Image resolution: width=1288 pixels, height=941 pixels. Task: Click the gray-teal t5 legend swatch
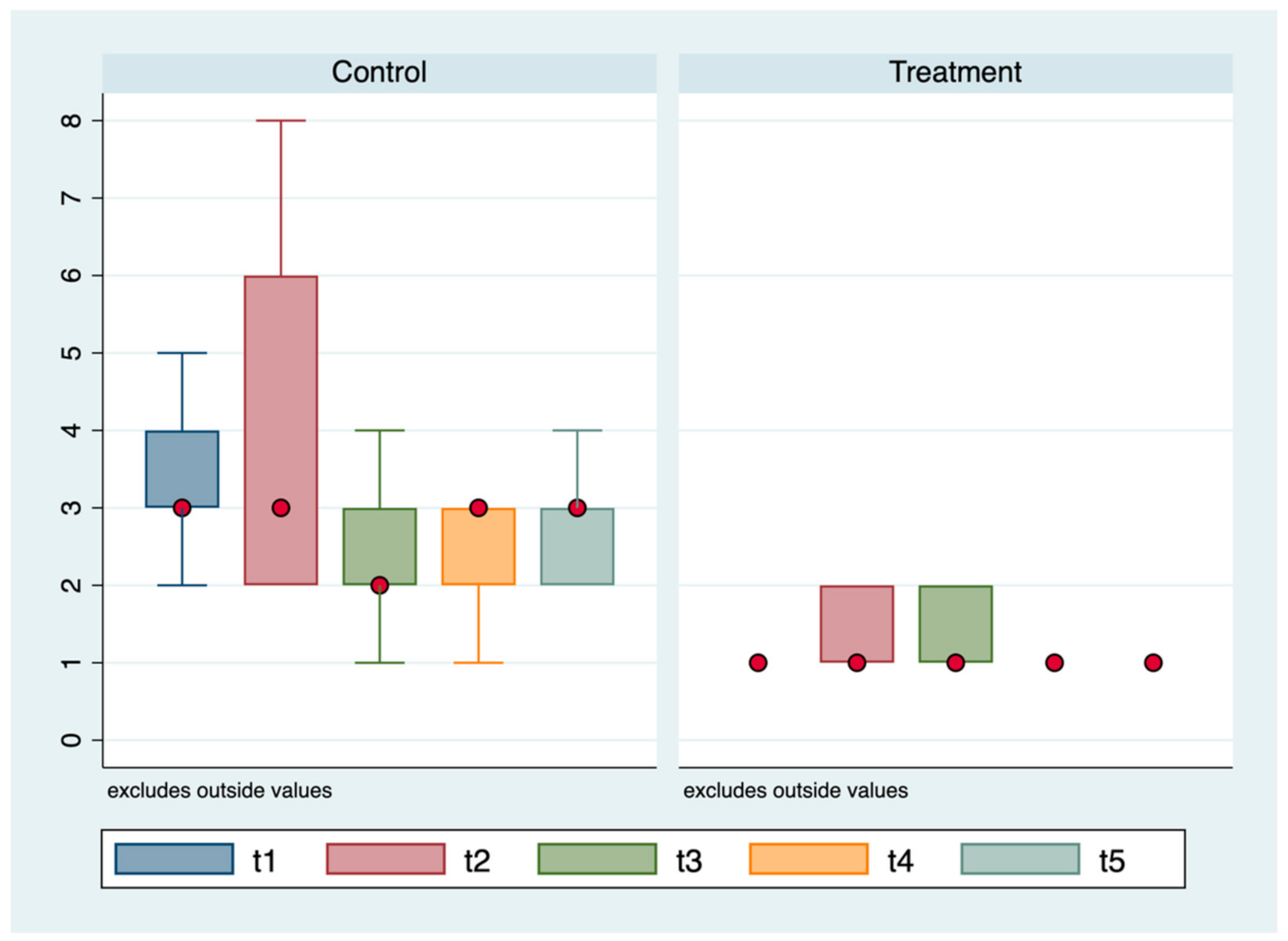1019,860
